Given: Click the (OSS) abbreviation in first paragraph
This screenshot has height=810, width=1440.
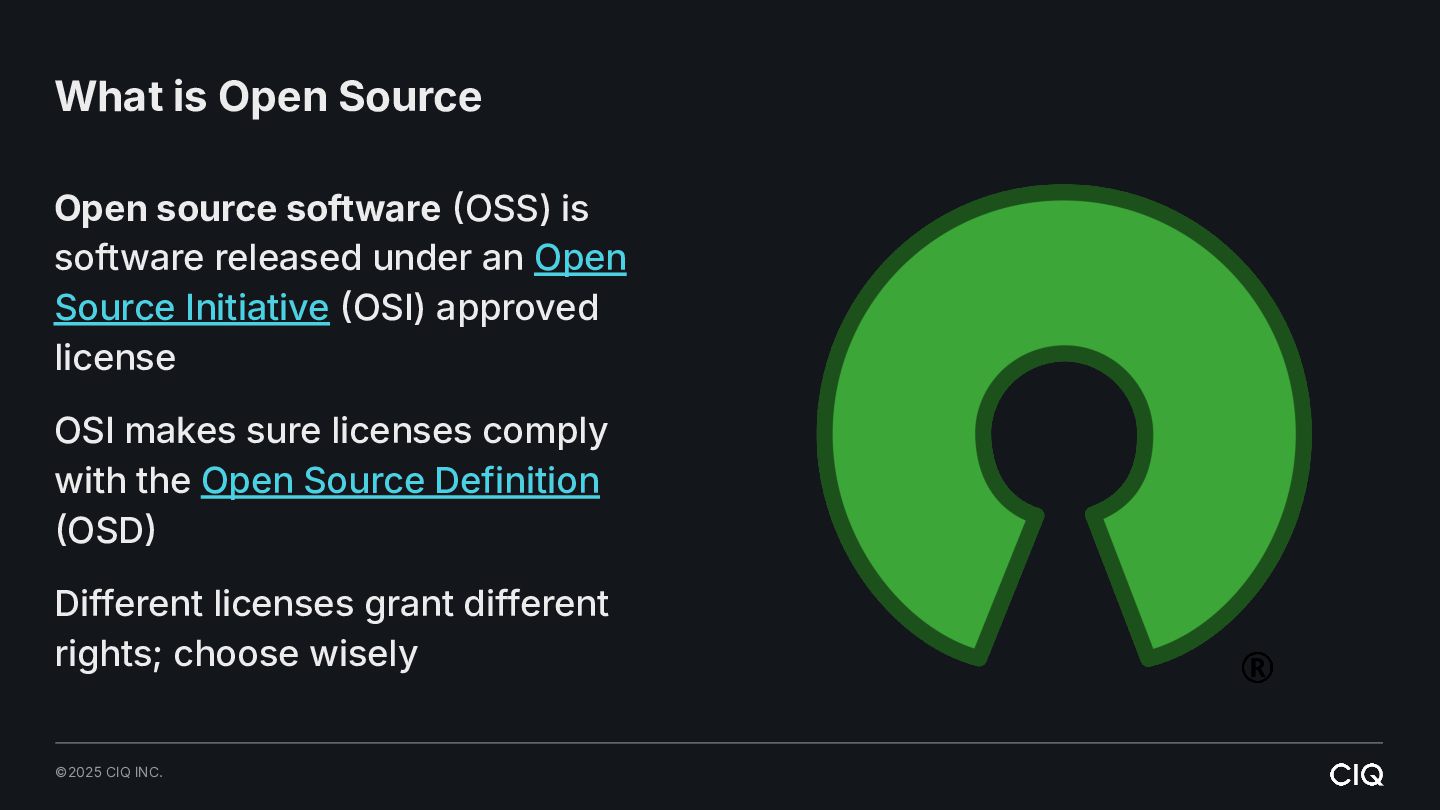Looking at the screenshot, I should [502, 209].
